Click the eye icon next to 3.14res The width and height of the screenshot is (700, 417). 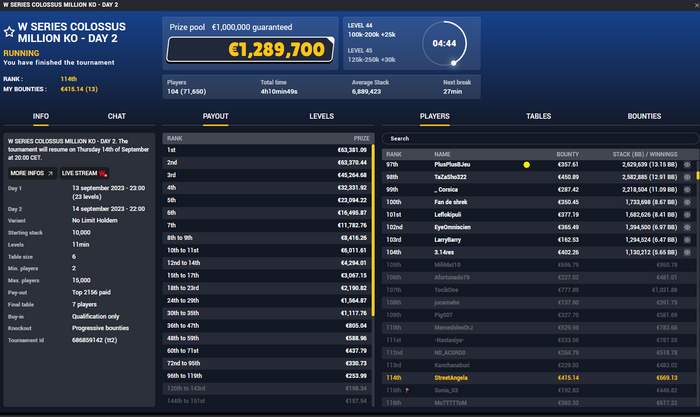[x=687, y=252]
